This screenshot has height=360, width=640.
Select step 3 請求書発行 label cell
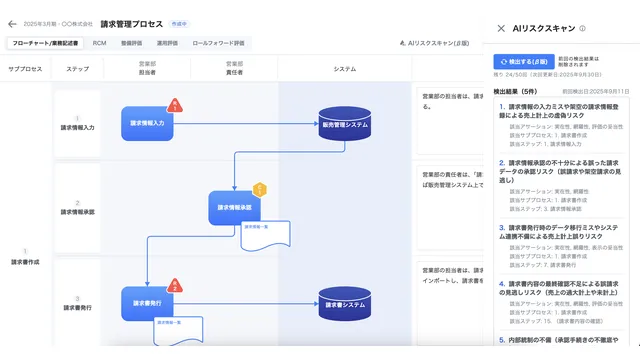coord(78,303)
